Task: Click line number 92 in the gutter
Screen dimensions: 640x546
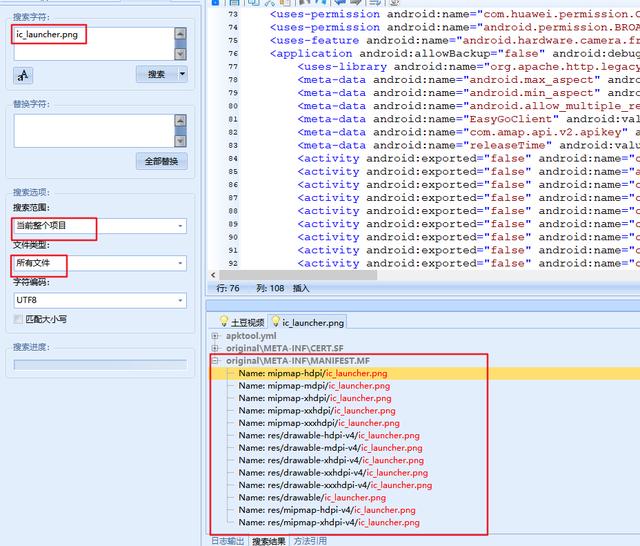Action: tap(233, 264)
